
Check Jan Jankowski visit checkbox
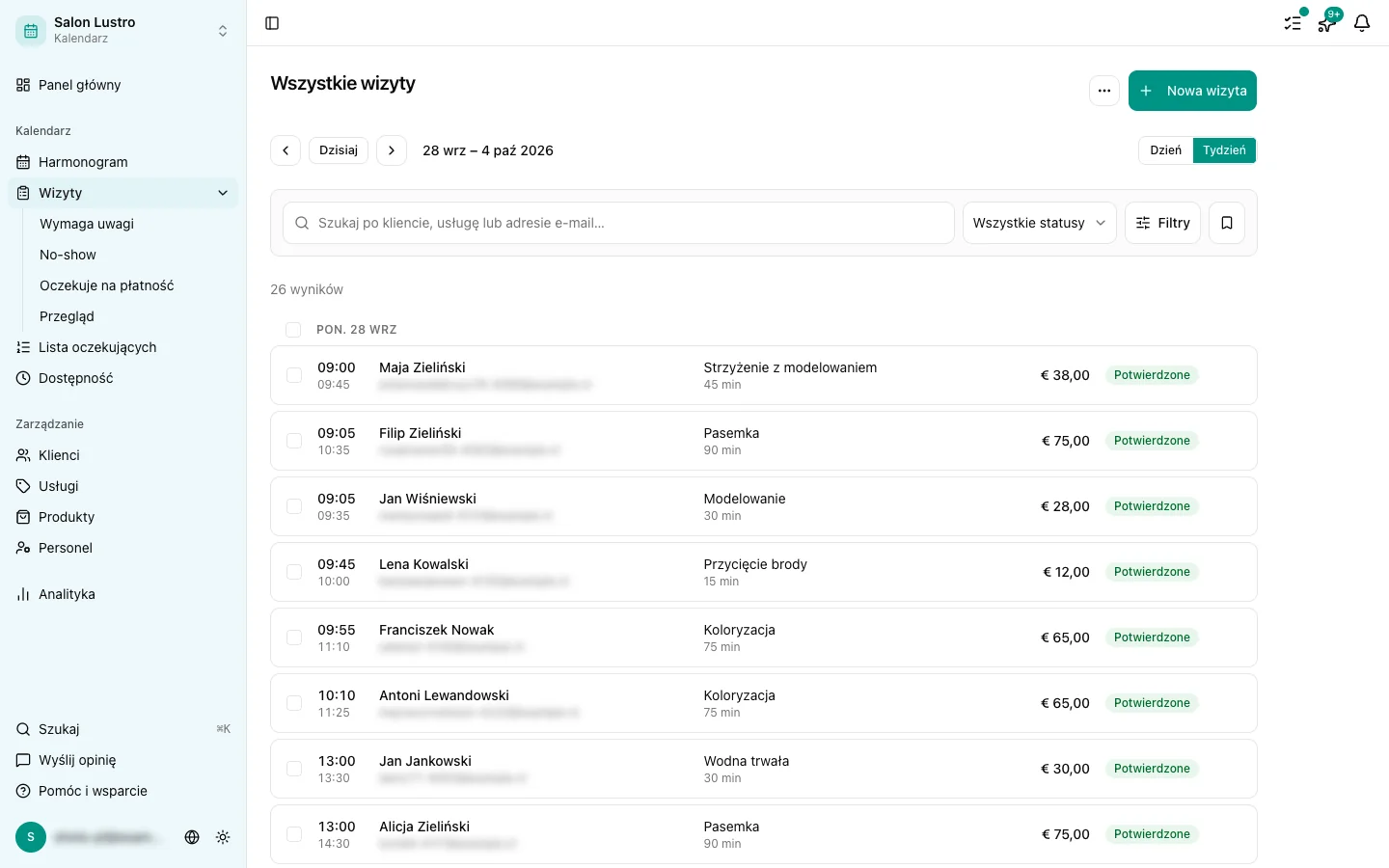(294, 769)
